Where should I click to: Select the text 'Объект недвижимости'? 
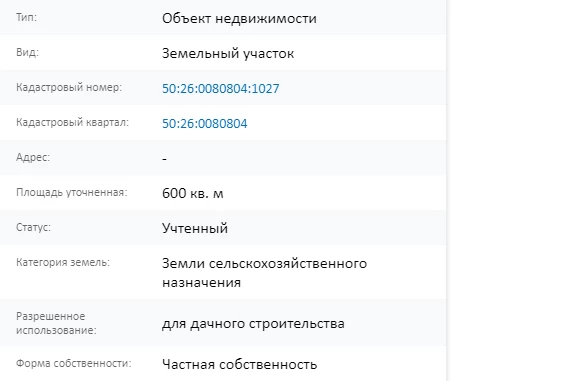[239, 18]
